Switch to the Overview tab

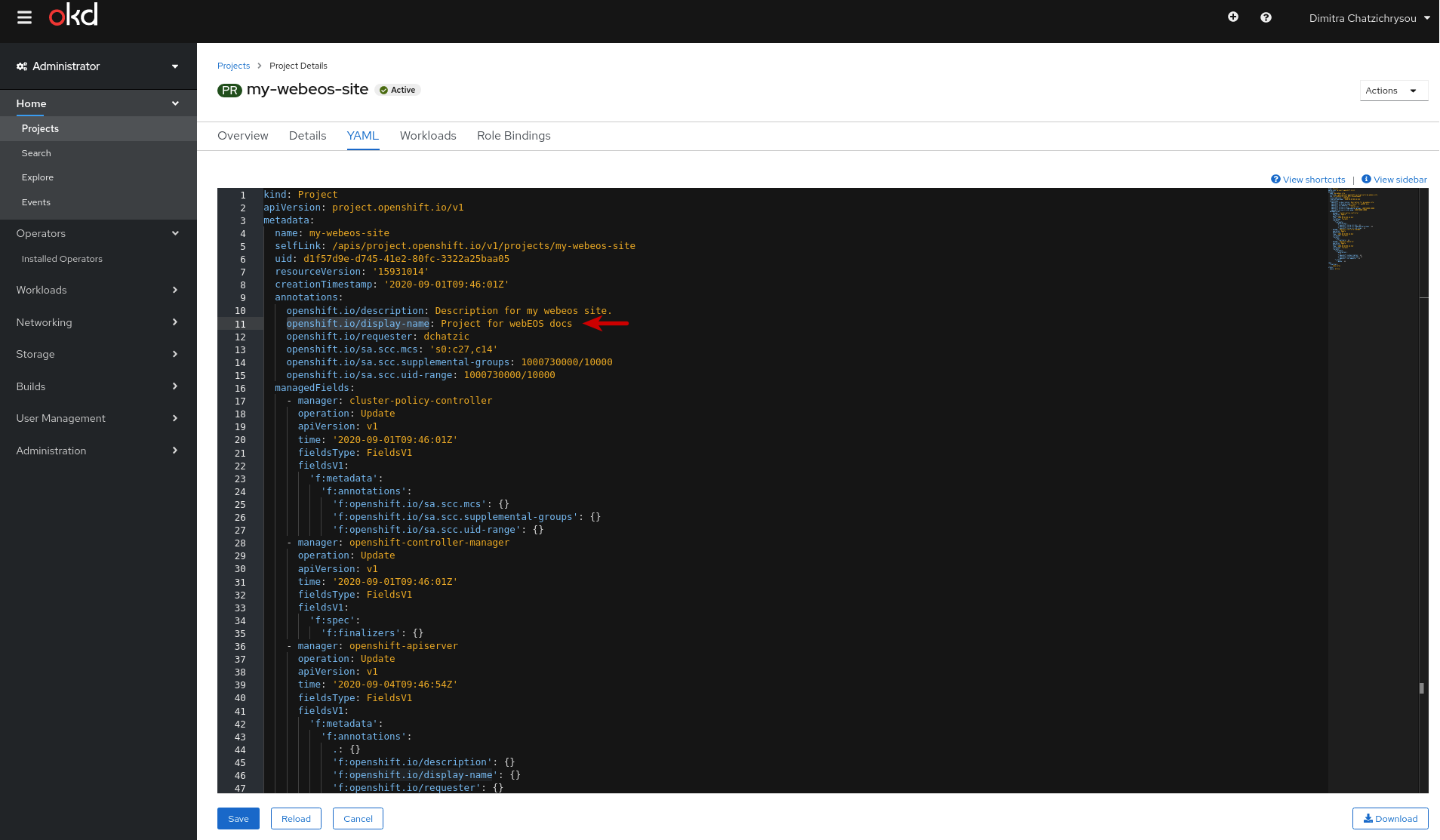pos(242,136)
